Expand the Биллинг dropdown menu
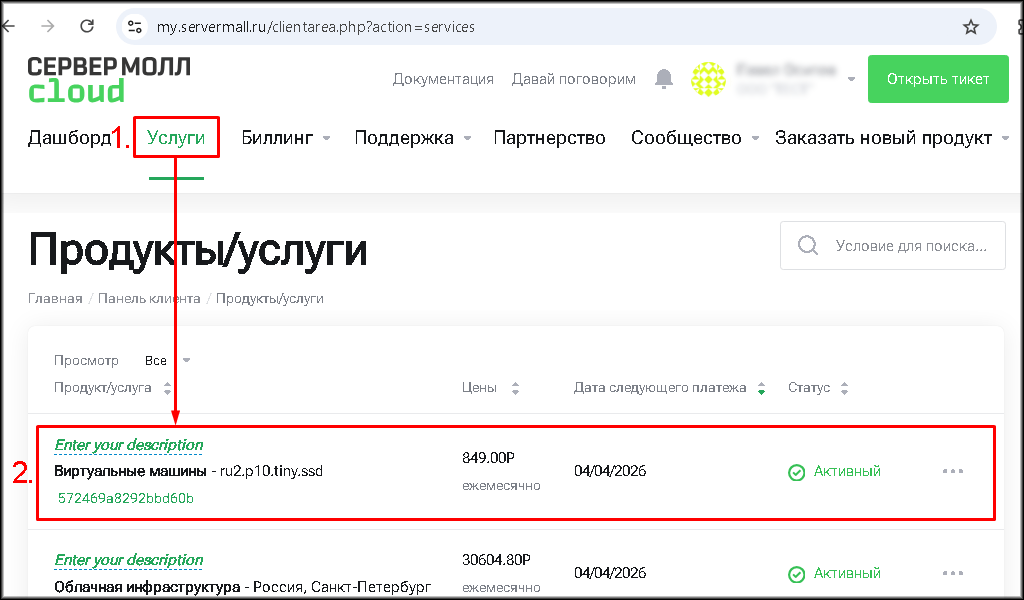Image resolution: width=1024 pixels, height=600 pixels. tap(286, 138)
